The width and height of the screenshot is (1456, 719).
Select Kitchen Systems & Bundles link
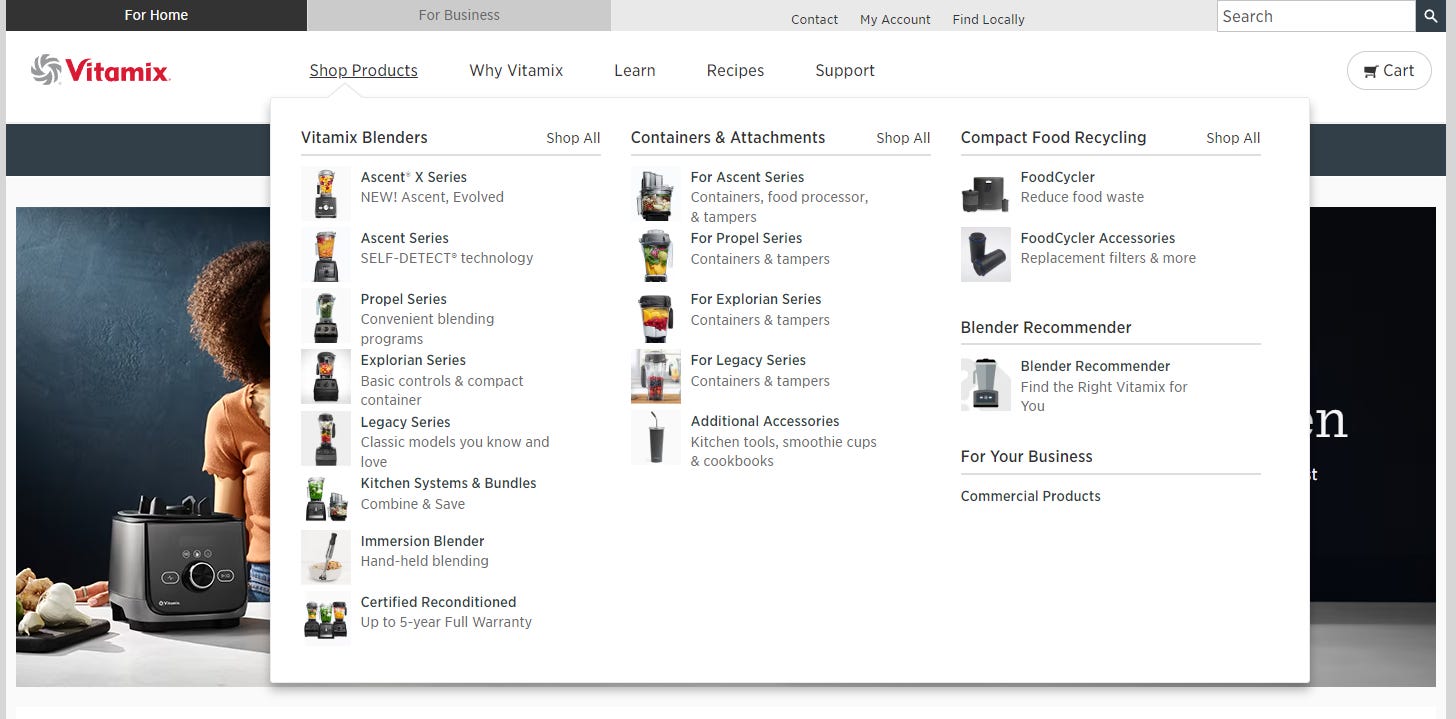coord(448,483)
